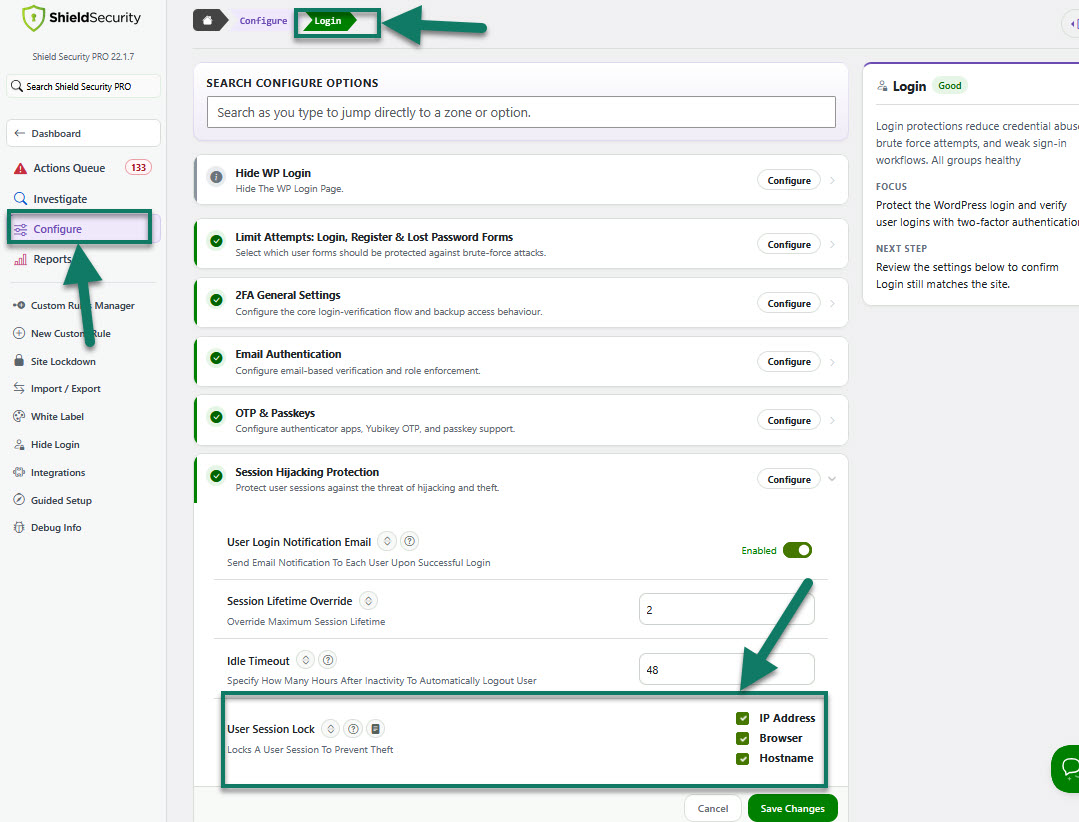Click the home breadcrumb icon
The height and width of the screenshot is (822, 1079).
pyautogui.click(x=208, y=21)
